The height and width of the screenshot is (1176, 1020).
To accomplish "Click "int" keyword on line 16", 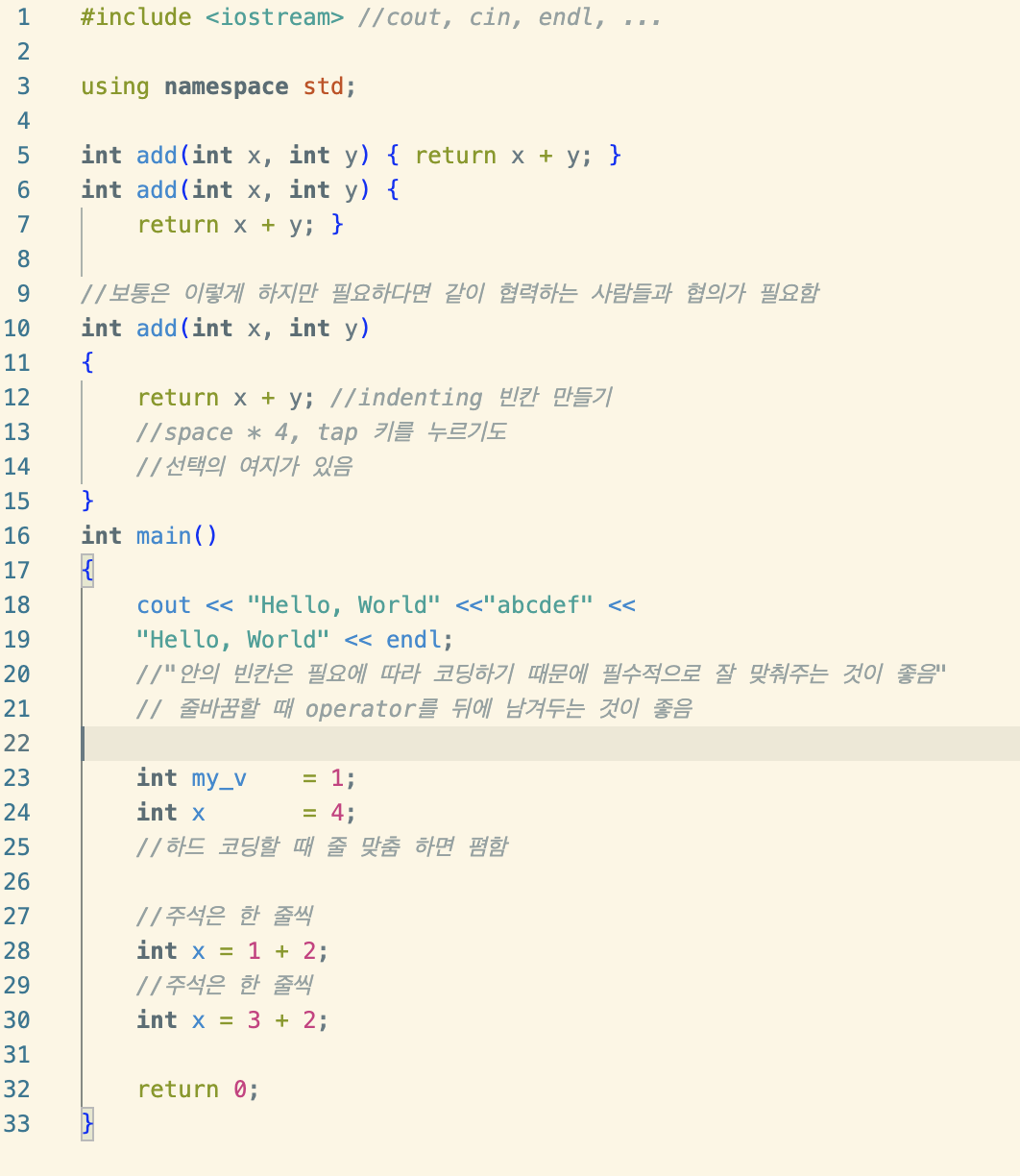I will pos(102,536).
